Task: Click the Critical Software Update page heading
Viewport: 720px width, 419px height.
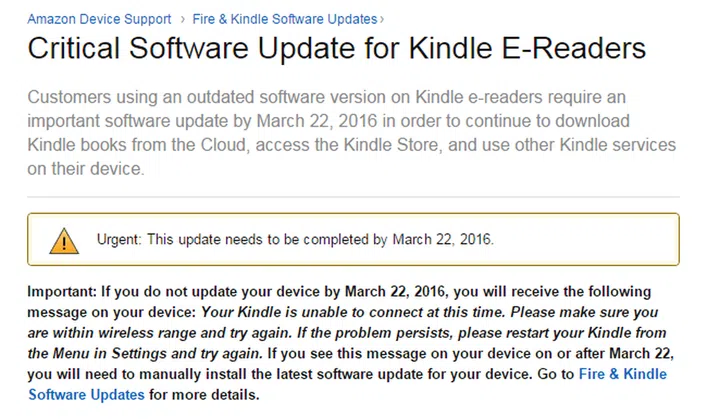Action: pyautogui.click(x=335, y=48)
